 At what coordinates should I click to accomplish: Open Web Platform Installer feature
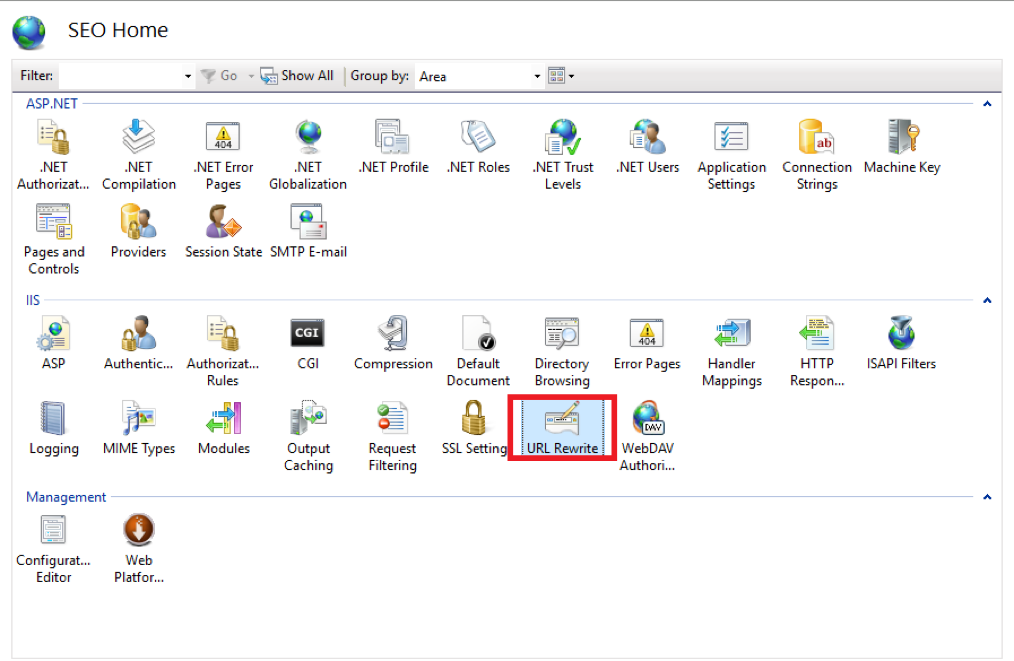click(138, 548)
